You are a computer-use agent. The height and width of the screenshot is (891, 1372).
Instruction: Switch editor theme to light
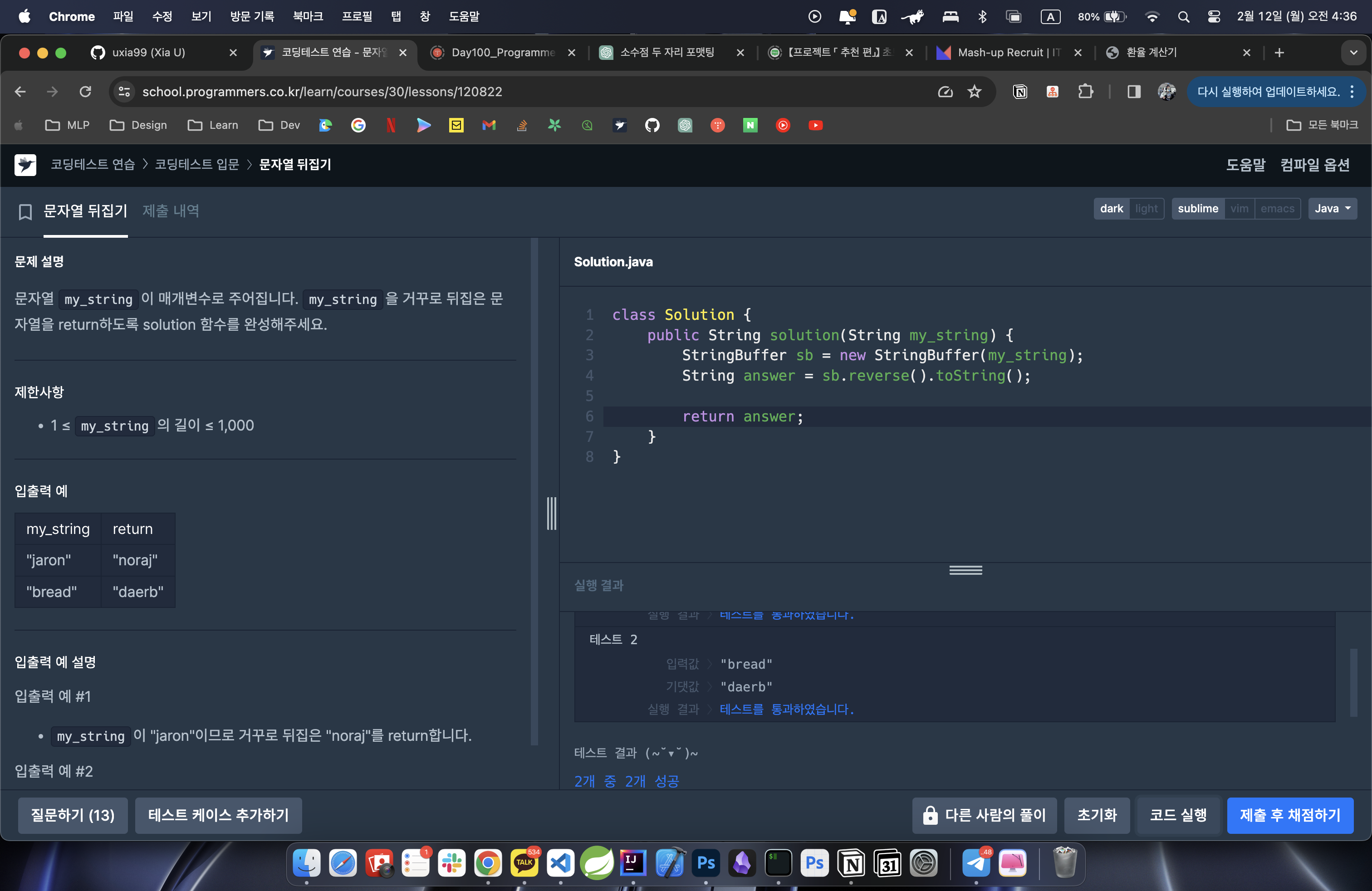pyautogui.click(x=1146, y=209)
